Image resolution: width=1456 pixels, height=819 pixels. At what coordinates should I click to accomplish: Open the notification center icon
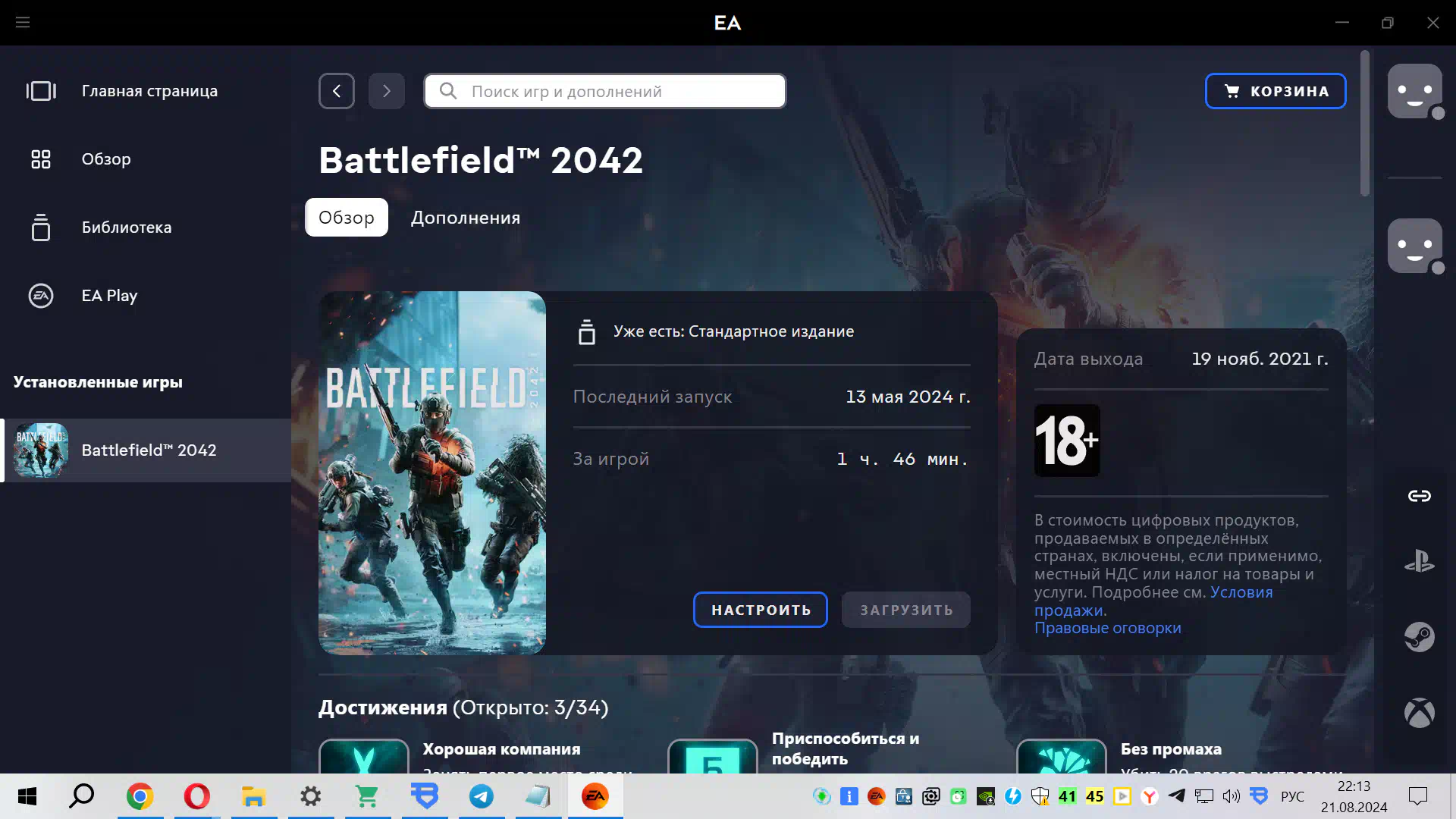click(1417, 796)
